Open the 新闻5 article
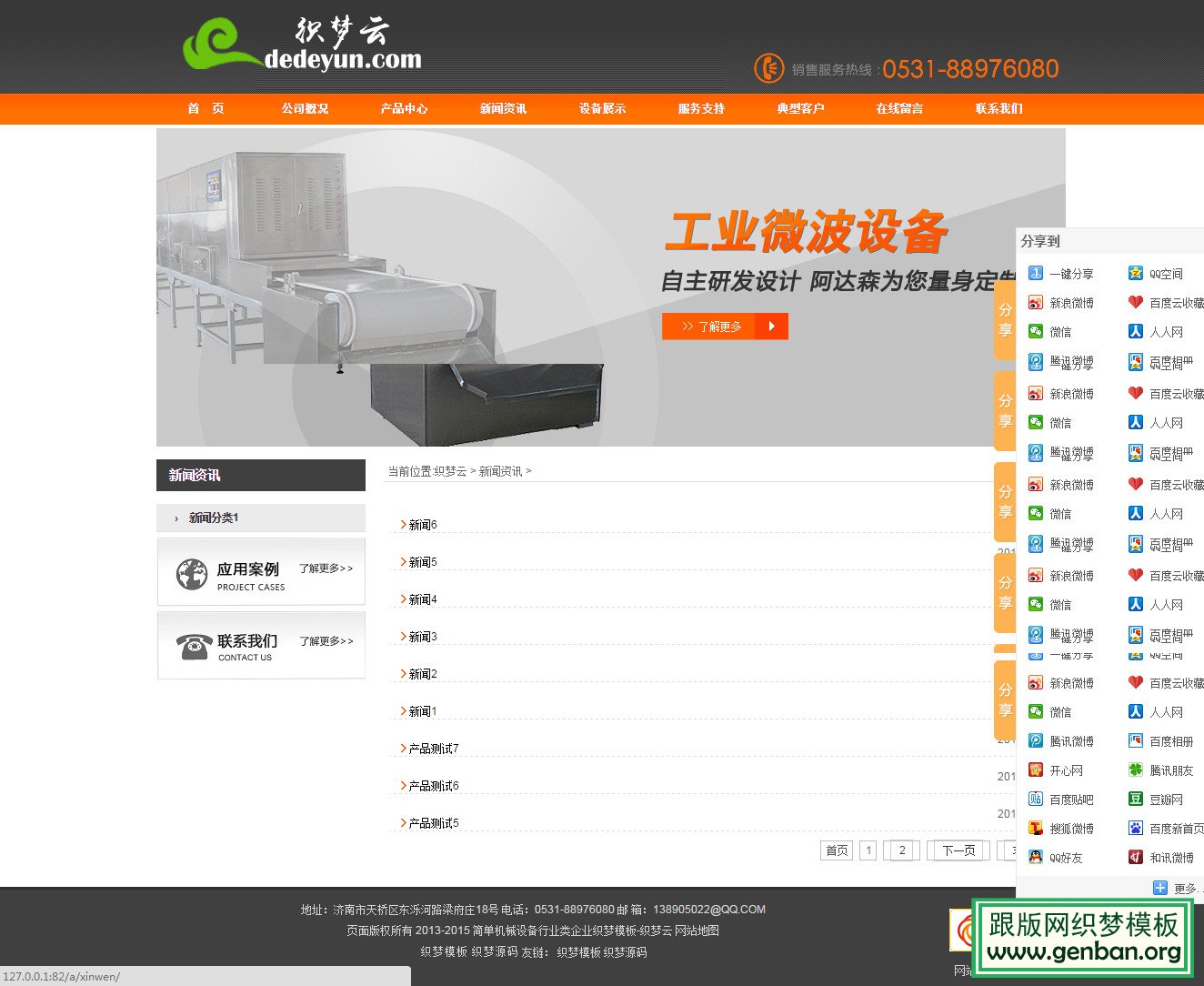 click(x=423, y=562)
